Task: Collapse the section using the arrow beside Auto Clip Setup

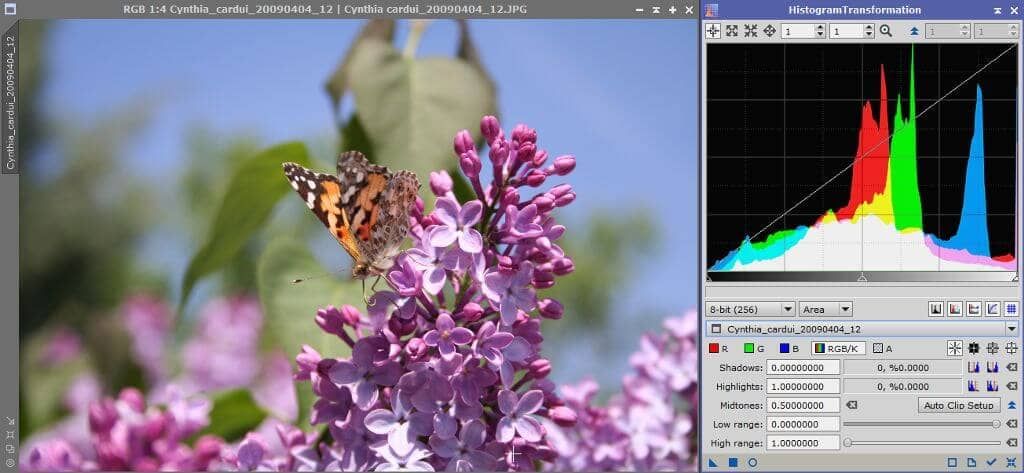Action: [x=1012, y=405]
